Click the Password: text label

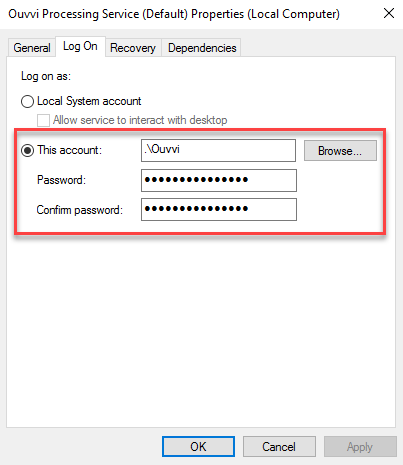61,180
